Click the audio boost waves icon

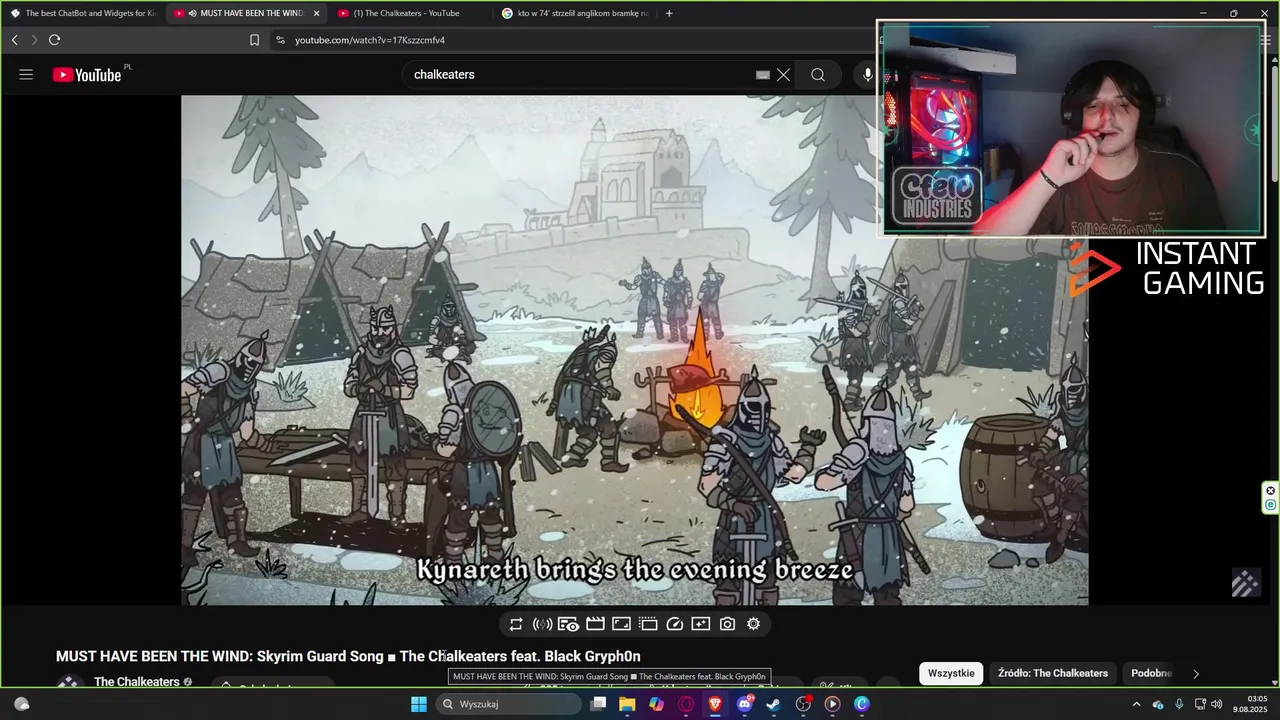point(542,624)
